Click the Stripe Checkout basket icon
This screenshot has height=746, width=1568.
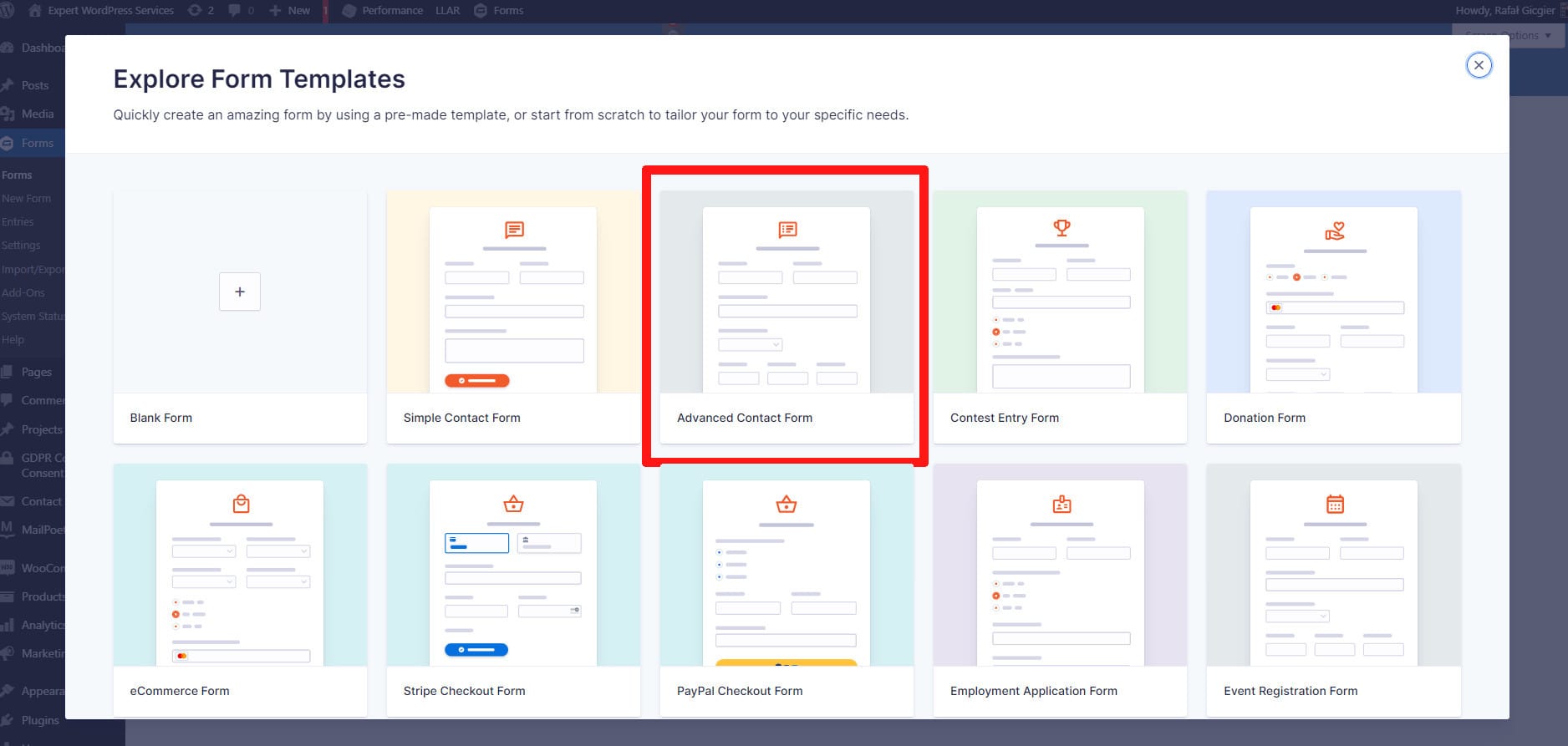pyautogui.click(x=513, y=504)
